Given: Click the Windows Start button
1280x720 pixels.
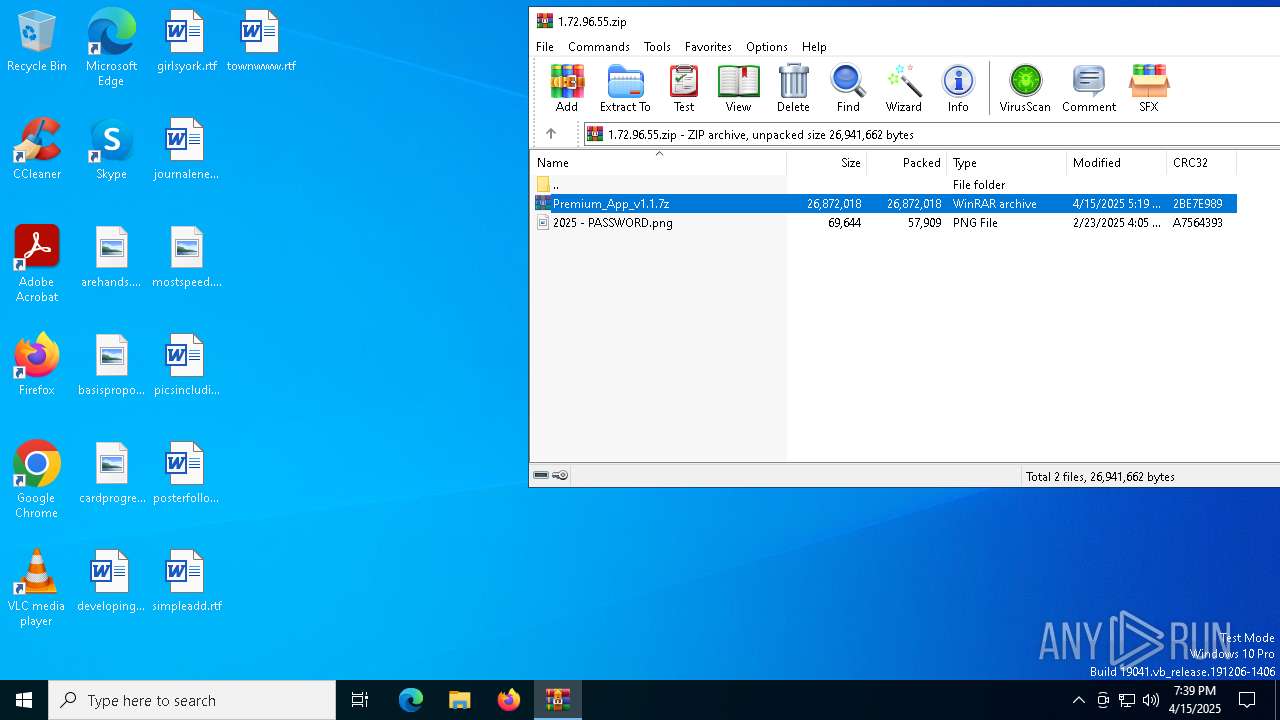Looking at the screenshot, I should click(24, 700).
